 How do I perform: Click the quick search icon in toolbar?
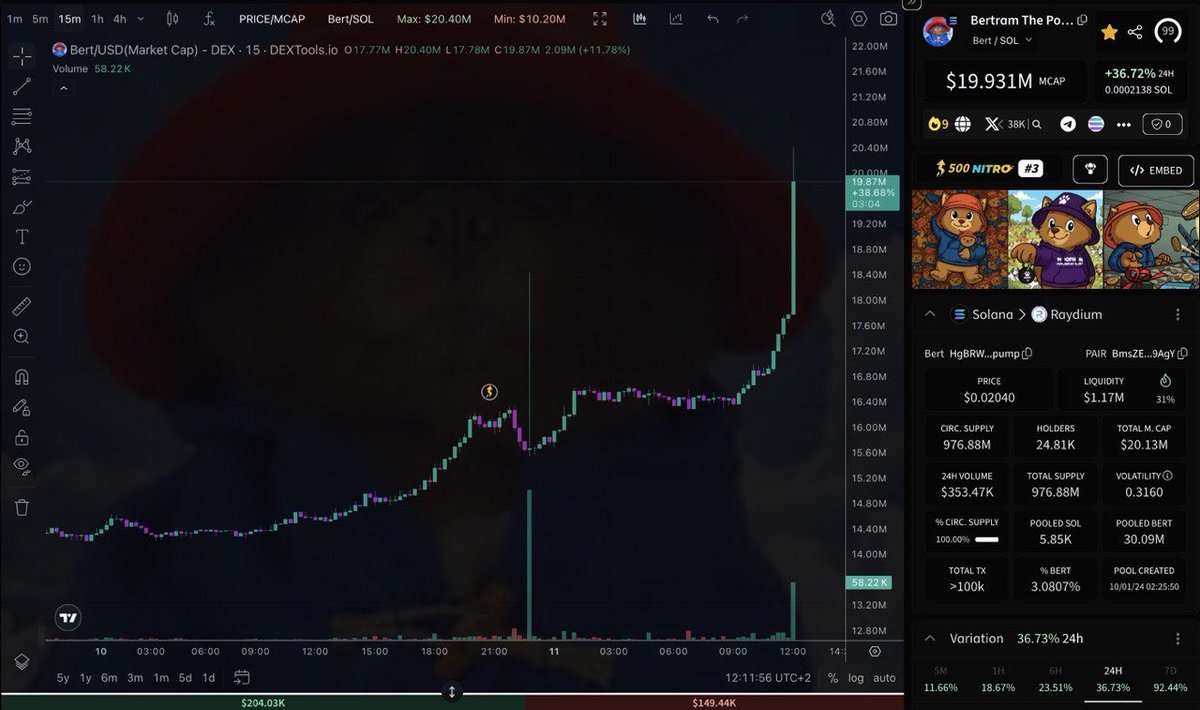[828, 18]
